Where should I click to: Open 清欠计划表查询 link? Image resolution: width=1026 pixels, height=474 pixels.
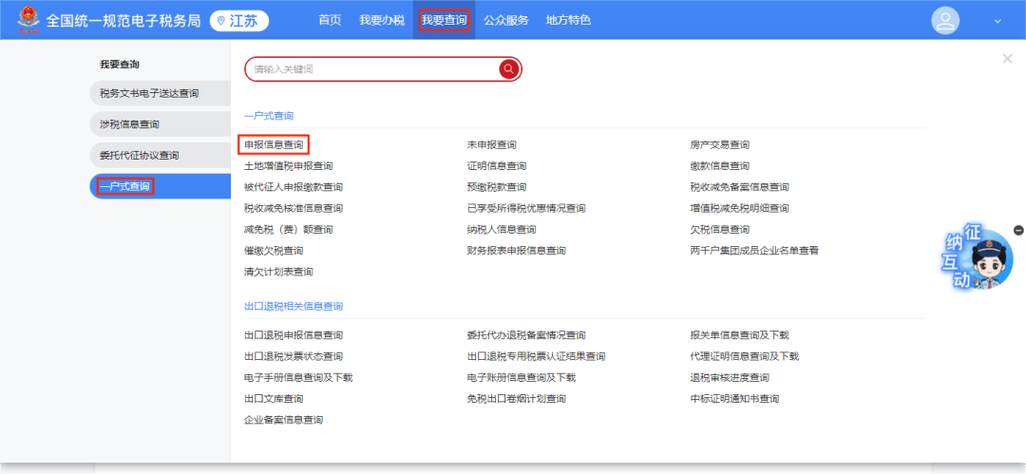coord(279,272)
